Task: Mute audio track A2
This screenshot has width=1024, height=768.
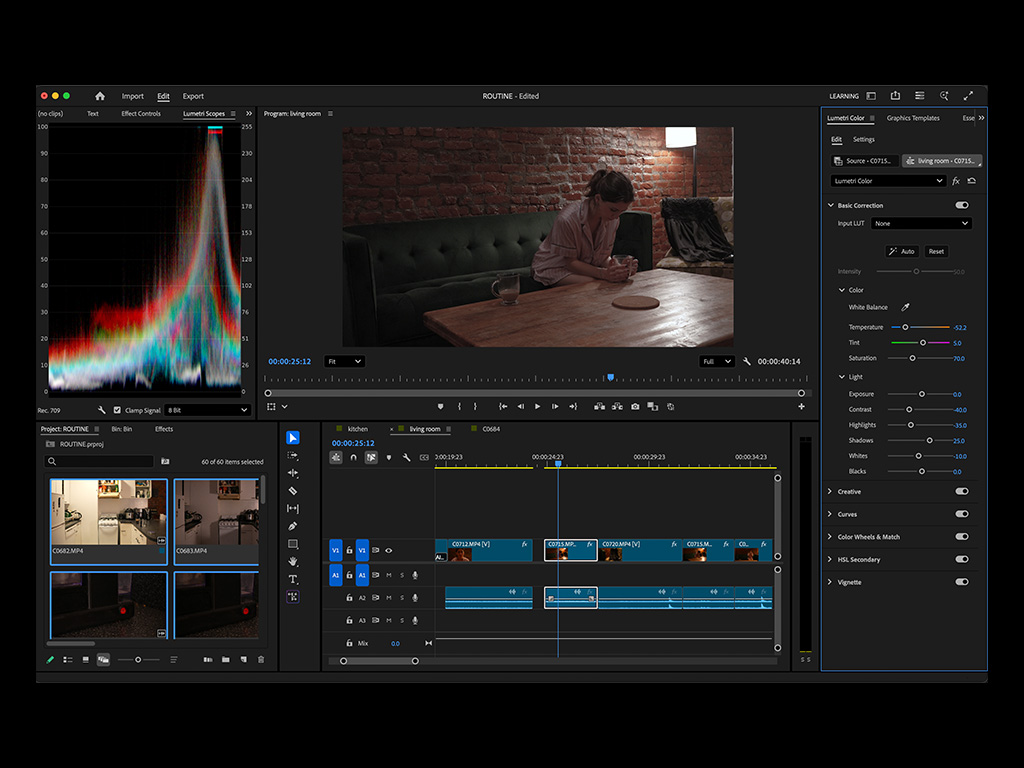Action: (389, 597)
